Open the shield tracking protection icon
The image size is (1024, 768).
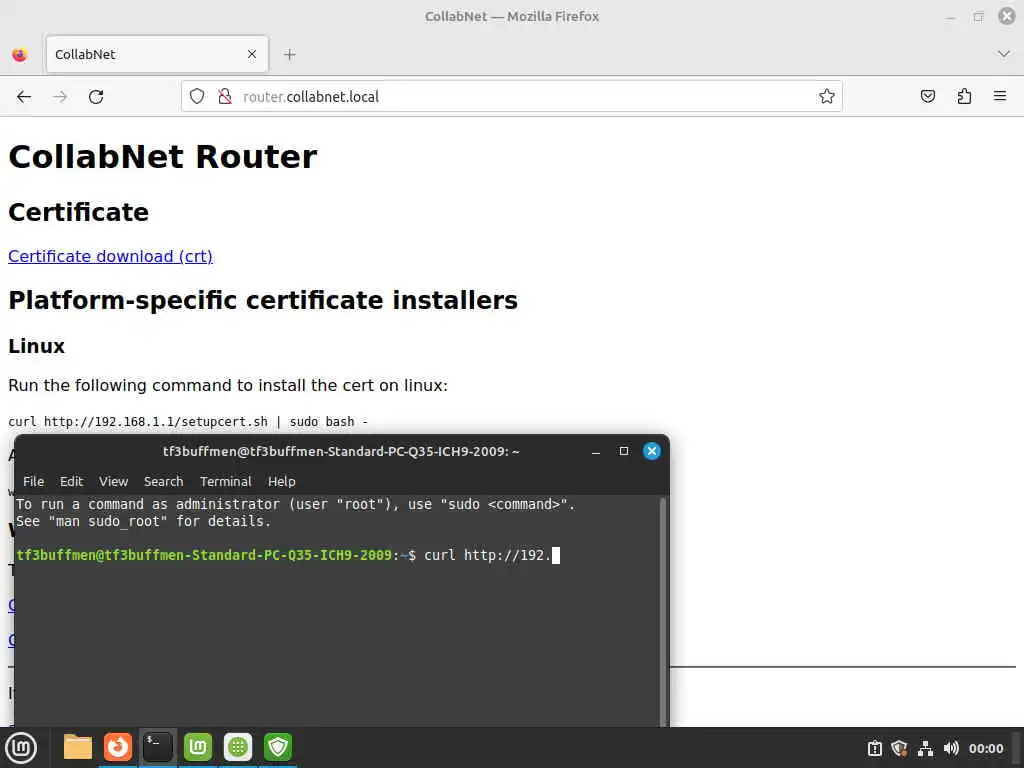coord(197,97)
